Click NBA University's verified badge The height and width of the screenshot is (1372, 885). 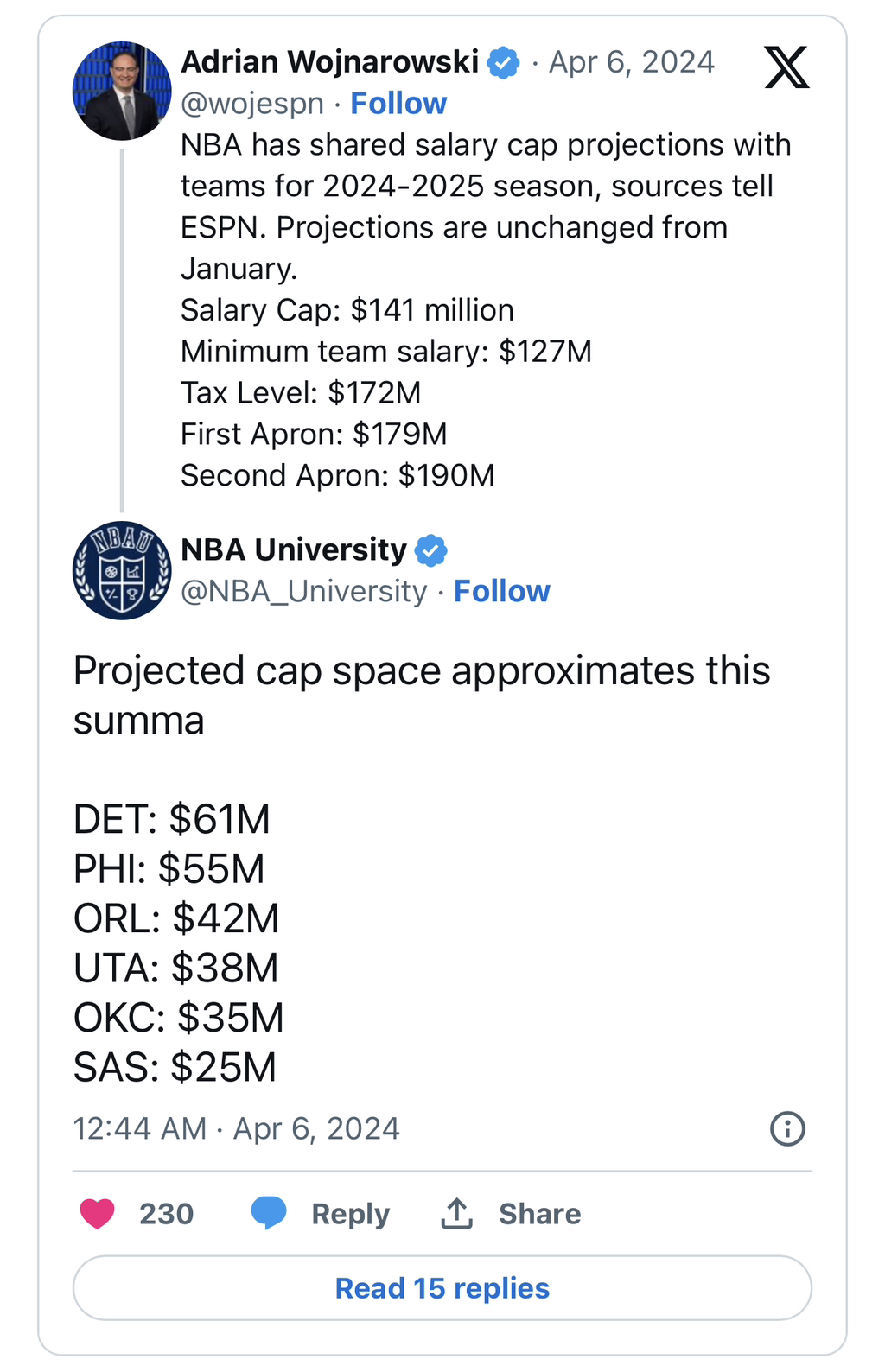[431, 550]
